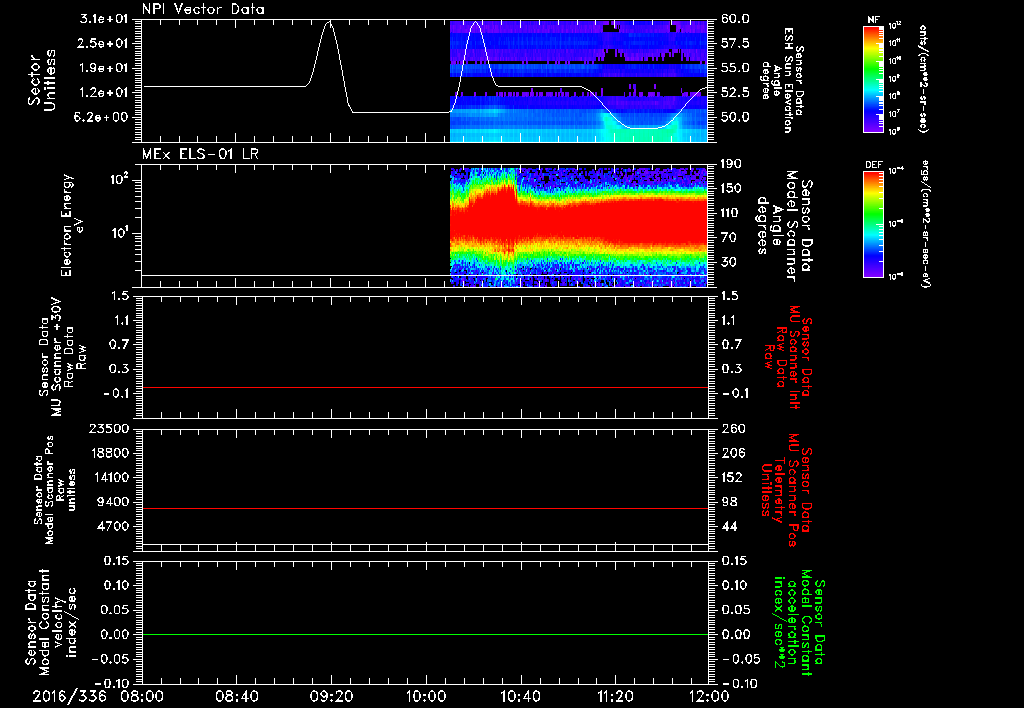Click the "cnts/(cm**2-sr-sec)" units label

click(922, 79)
